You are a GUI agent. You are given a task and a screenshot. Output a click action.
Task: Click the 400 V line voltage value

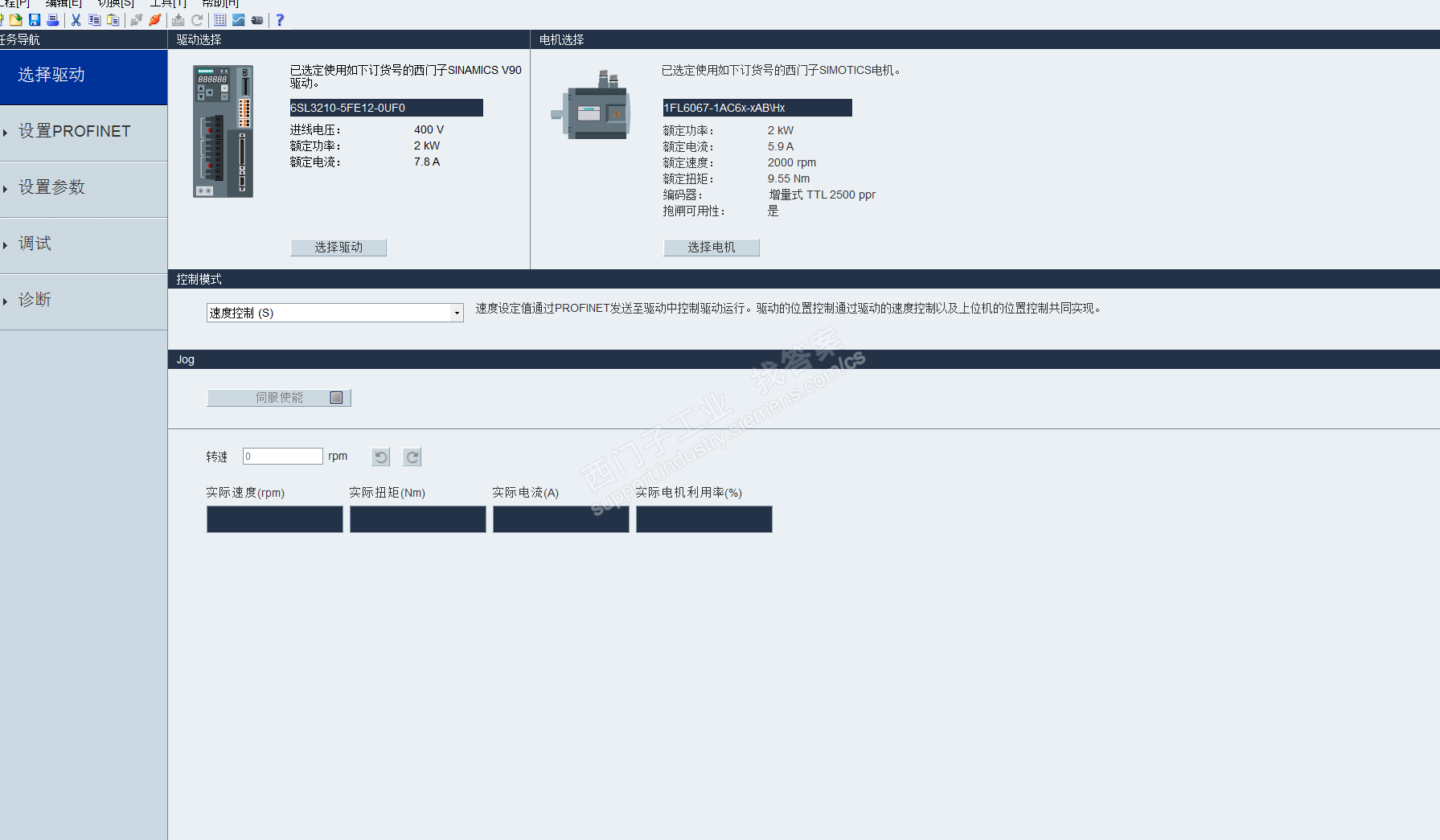(429, 129)
